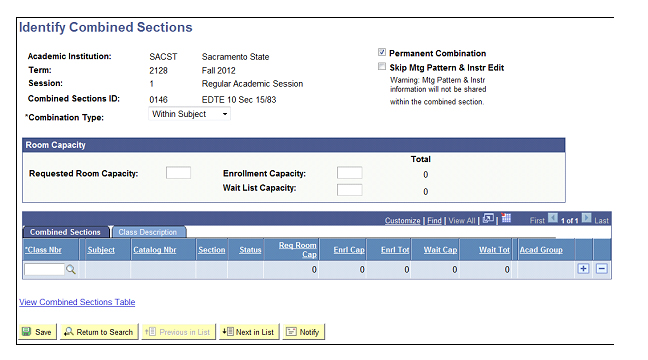Screen dimensions: 648x360
Task: Sort by Catalog Nbr column header
Action: (x=155, y=250)
